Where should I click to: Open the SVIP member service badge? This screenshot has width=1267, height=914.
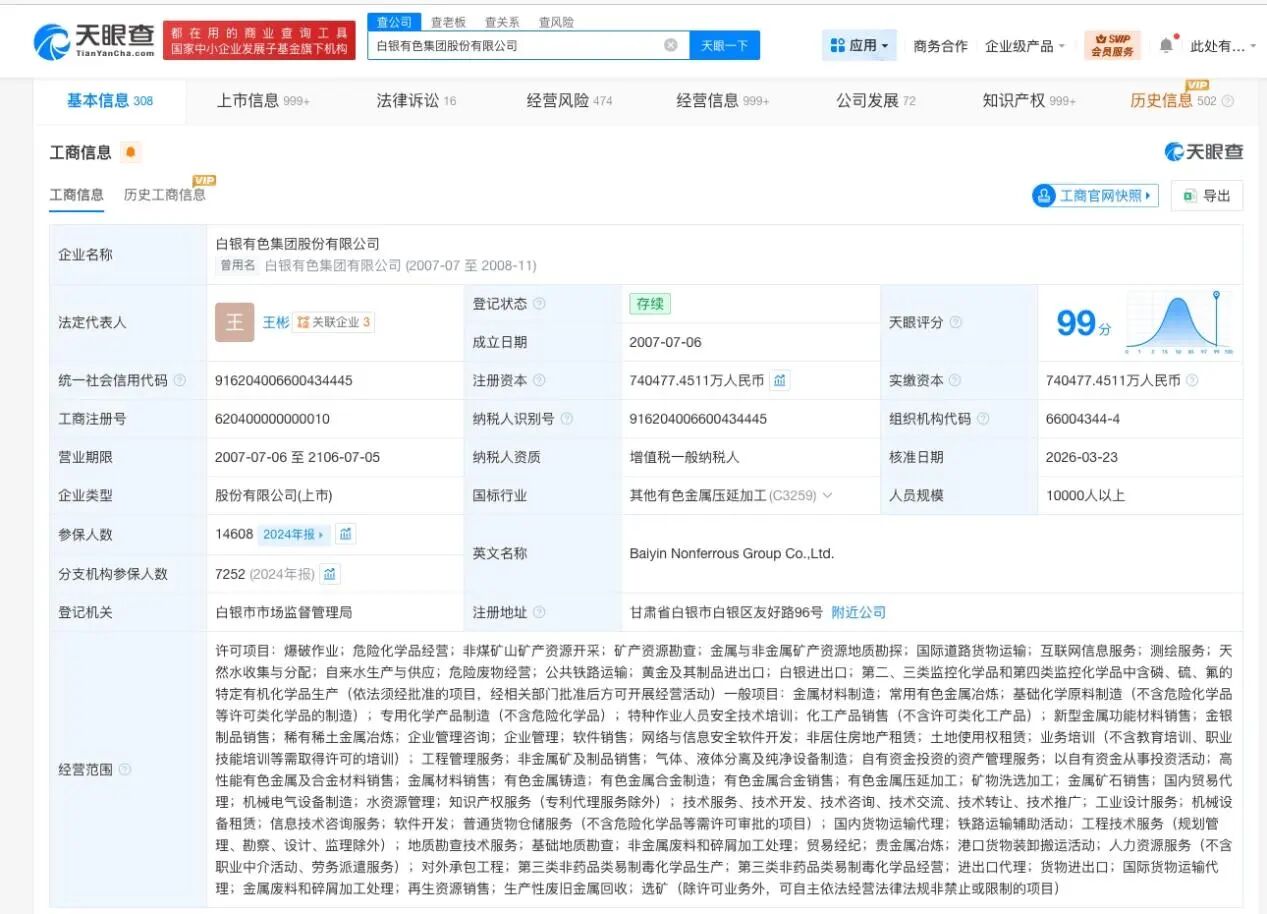(x=1112, y=45)
